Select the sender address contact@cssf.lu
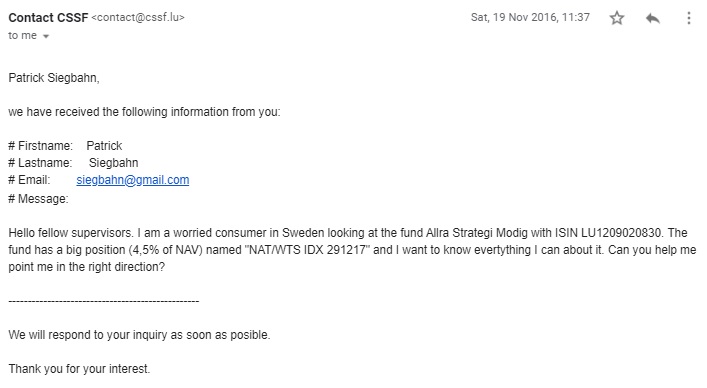Viewport: 707px width, 388px height. point(138,18)
